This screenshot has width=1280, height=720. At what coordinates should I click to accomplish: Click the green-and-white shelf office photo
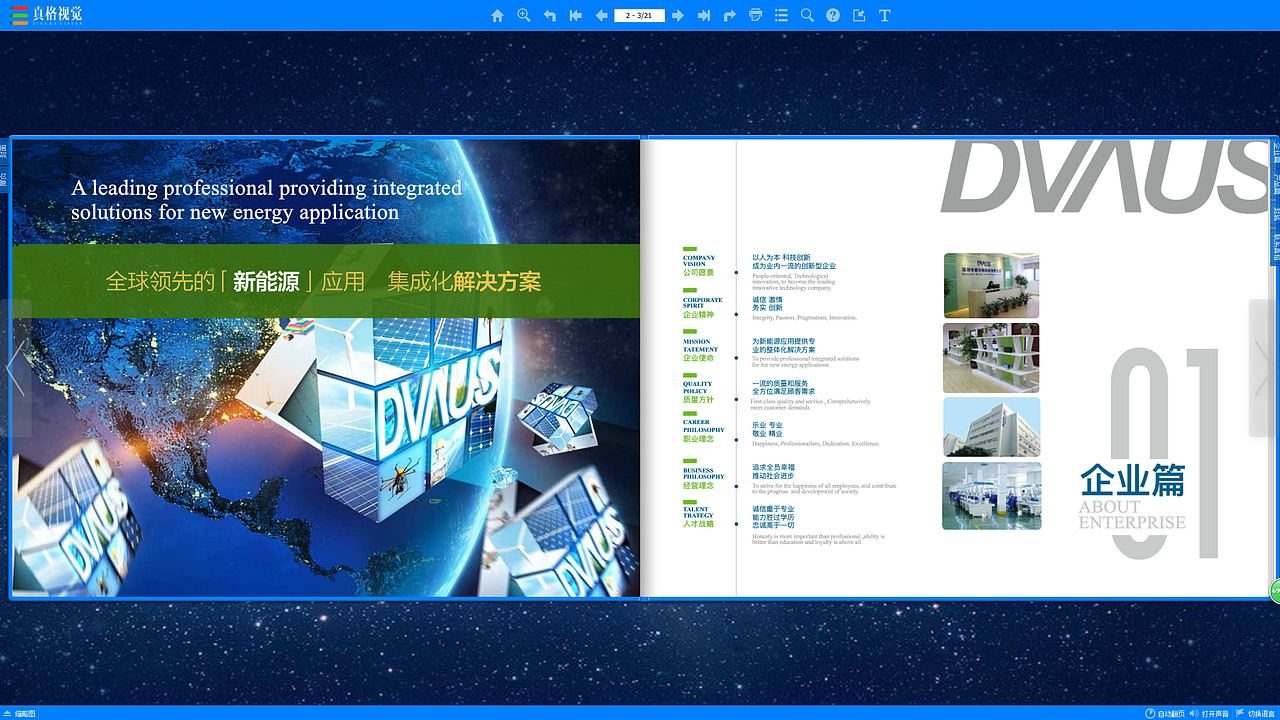point(991,357)
